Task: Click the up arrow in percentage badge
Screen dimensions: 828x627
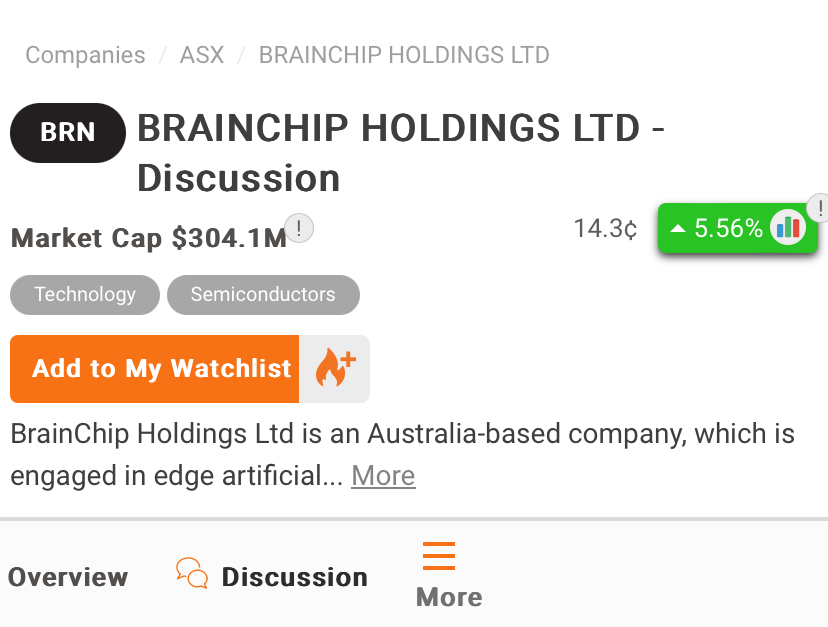Action: [678, 229]
